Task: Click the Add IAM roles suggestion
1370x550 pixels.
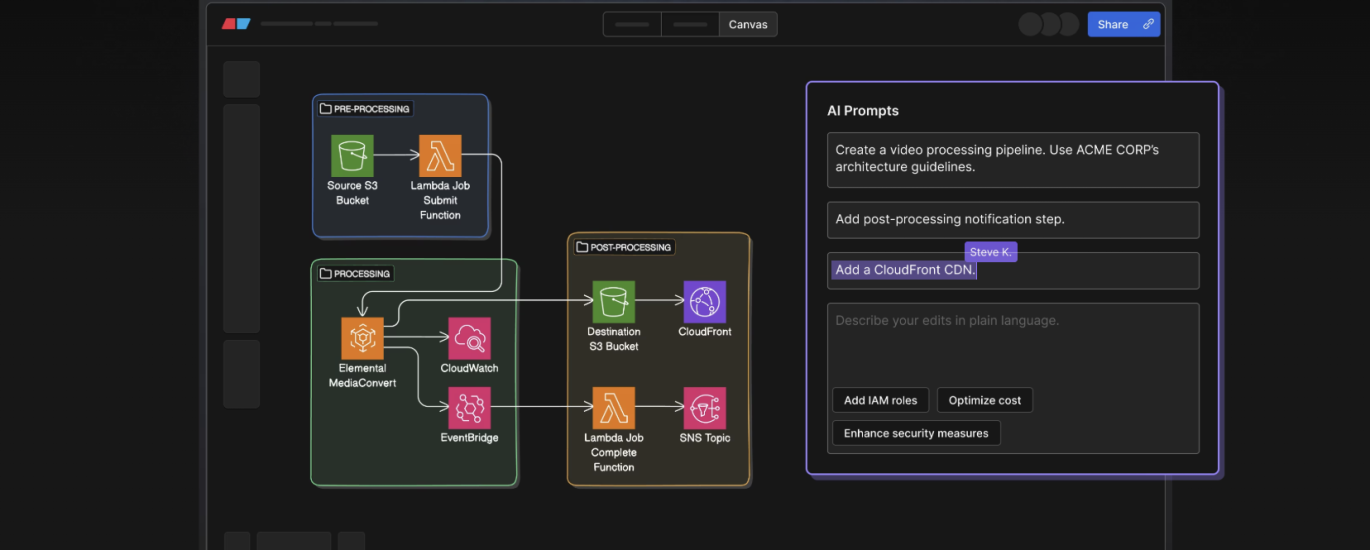Action: (880, 400)
